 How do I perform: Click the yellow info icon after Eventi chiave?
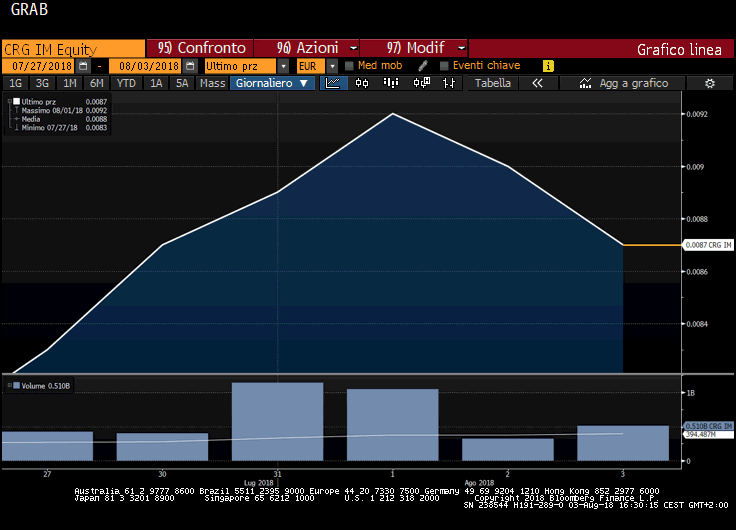tap(547, 66)
